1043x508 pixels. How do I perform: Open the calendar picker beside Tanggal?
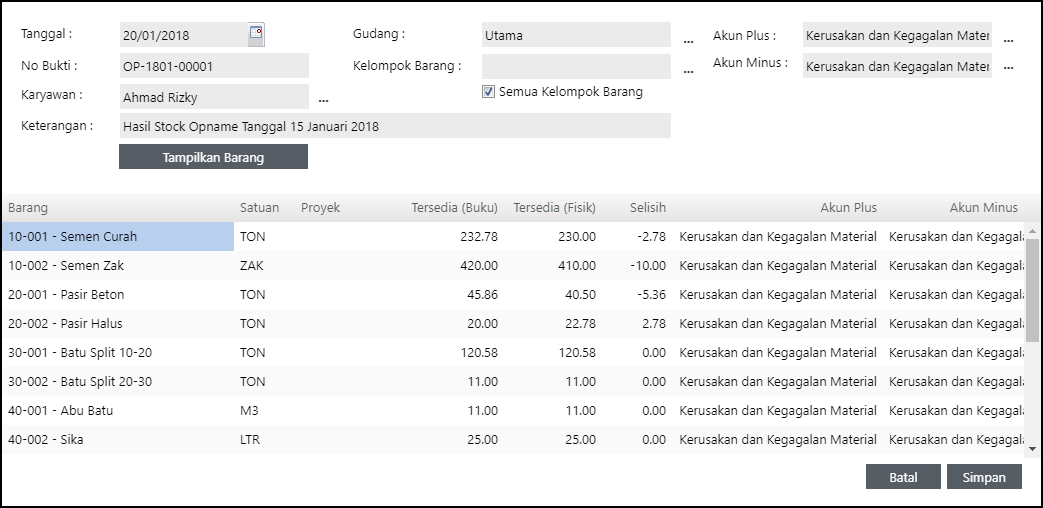(x=256, y=35)
